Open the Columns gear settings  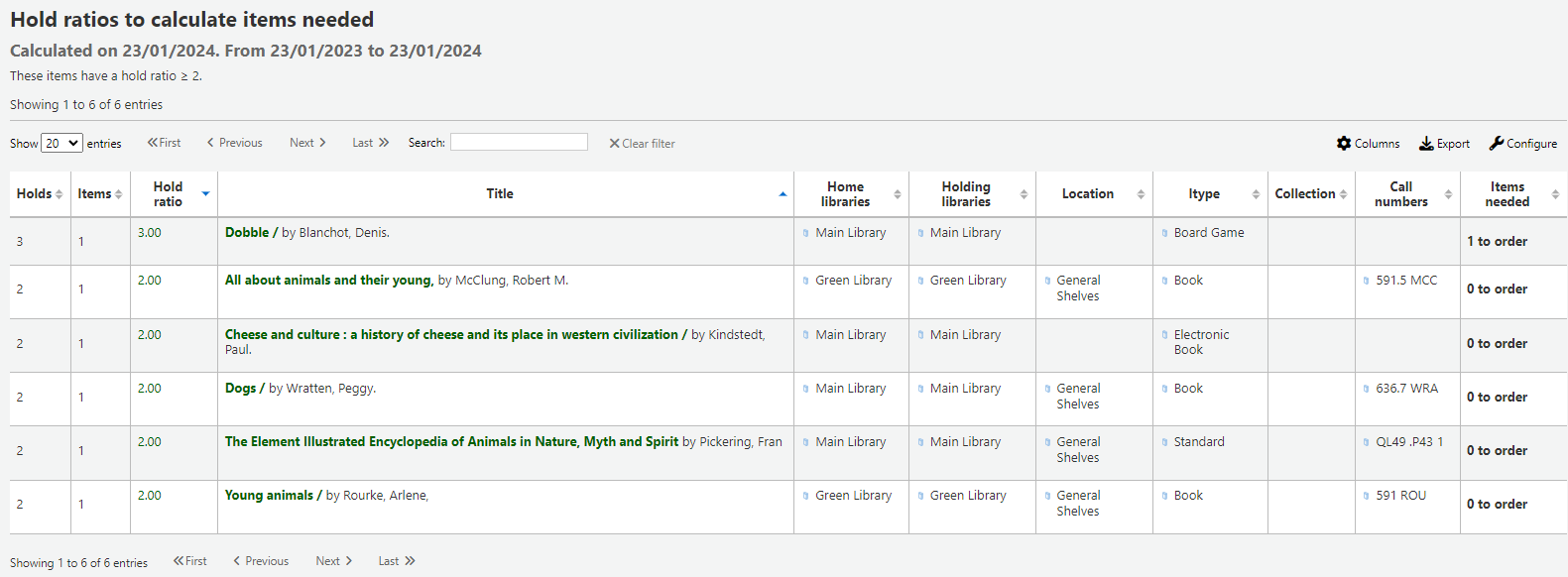pos(1368,144)
